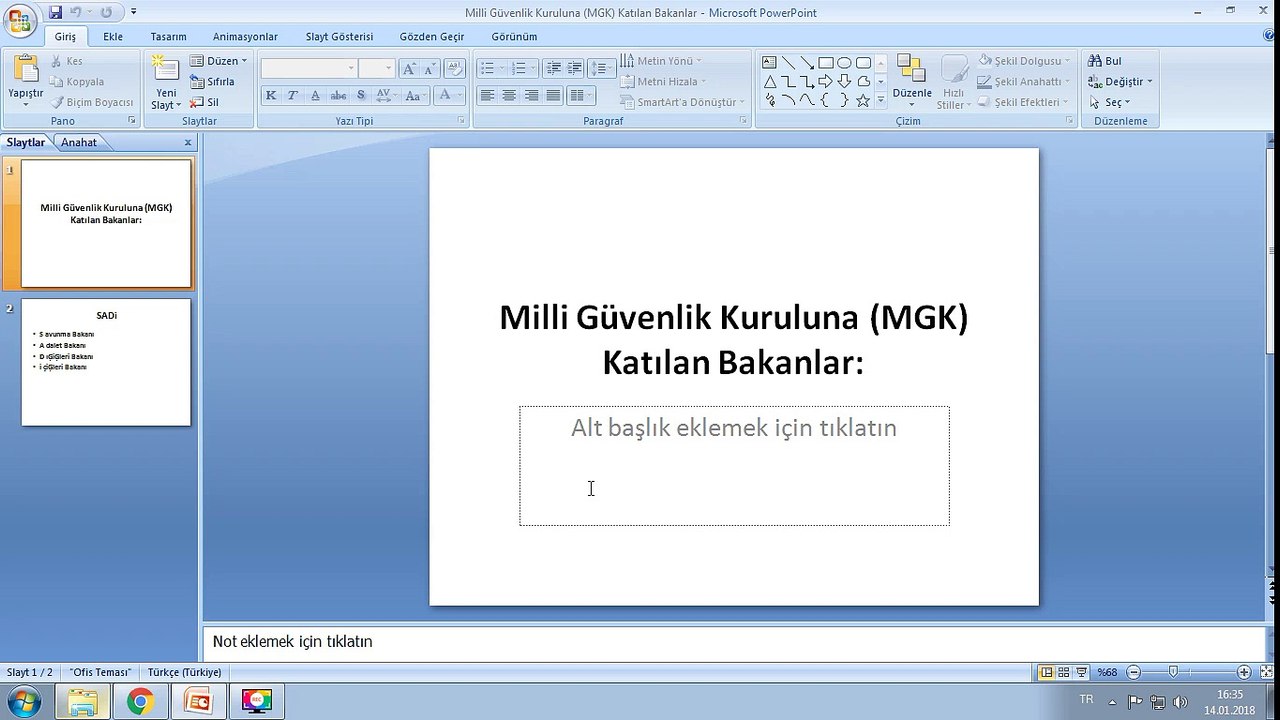Open Chrome from the taskbar
Viewport: 1280px width, 720px height.
(x=140, y=702)
